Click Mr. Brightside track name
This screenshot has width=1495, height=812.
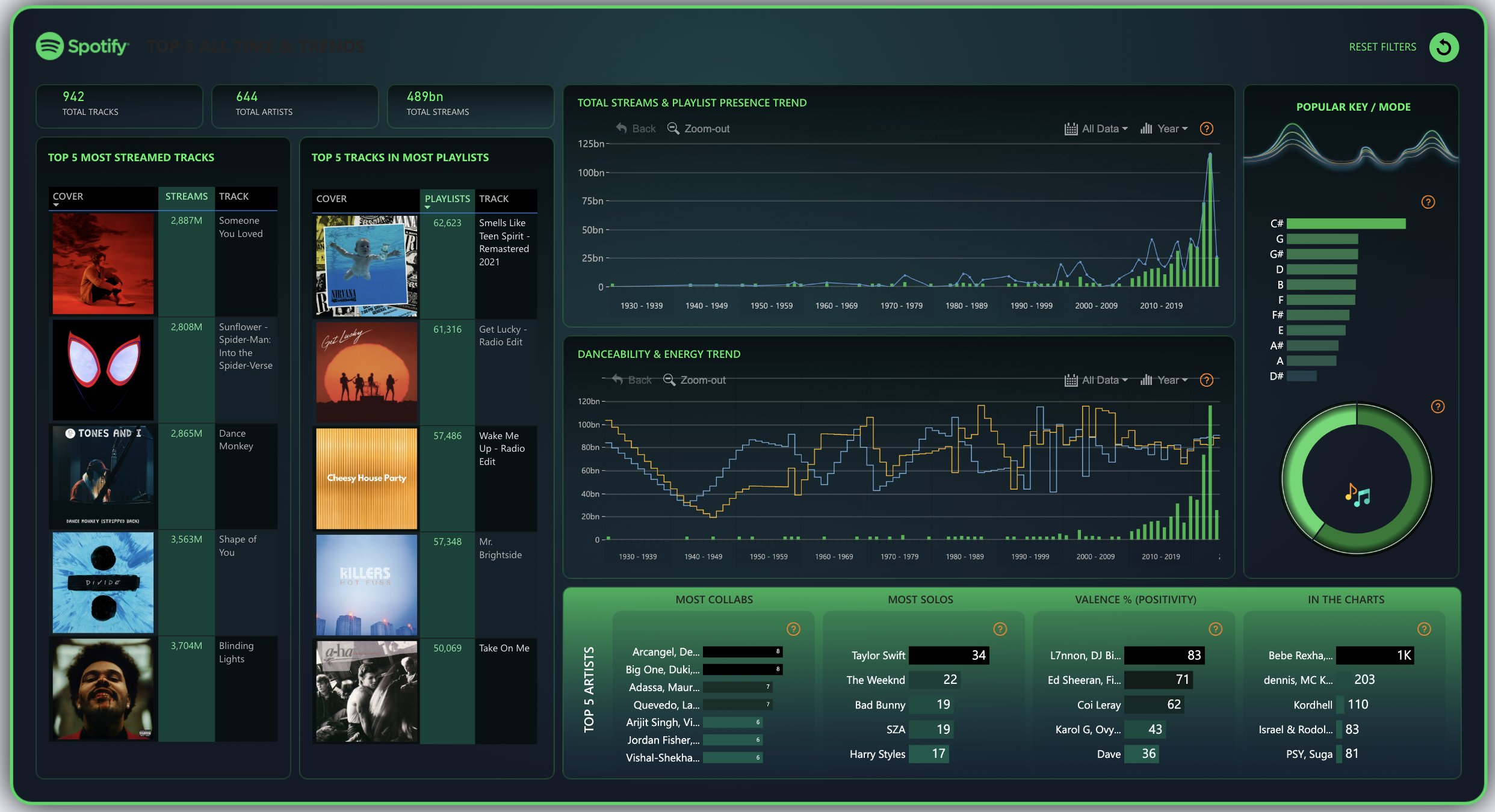500,549
